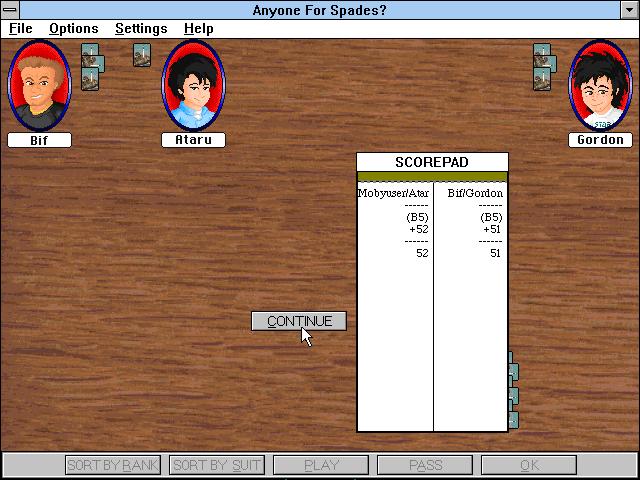Click the +51 score entry
This screenshot has height=480, width=640.
pos(492,229)
